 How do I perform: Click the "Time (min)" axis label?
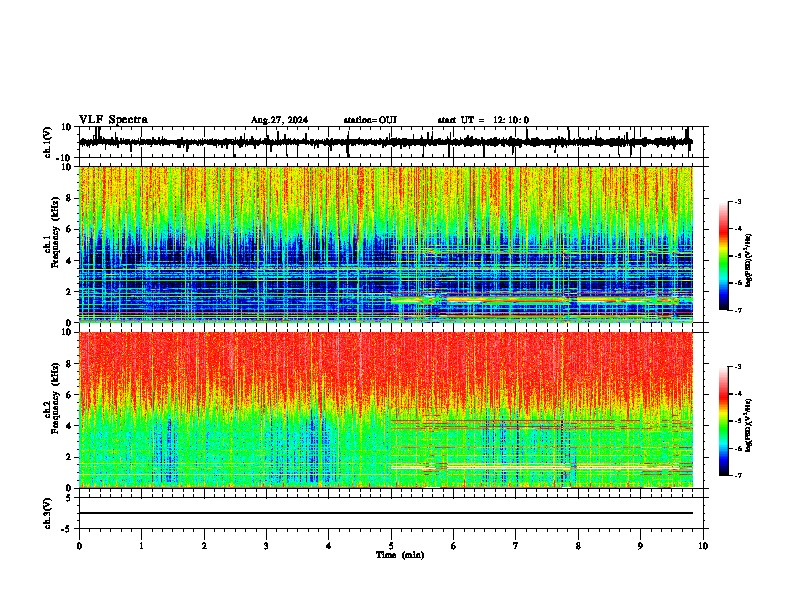(x=400, y=555)
